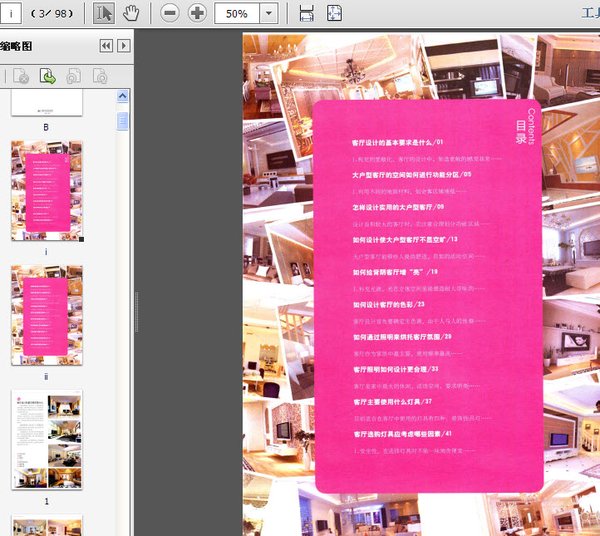Screen dimensions: 600x536
Task: Click the fit width scrolling icon
Action: [307, 14]
